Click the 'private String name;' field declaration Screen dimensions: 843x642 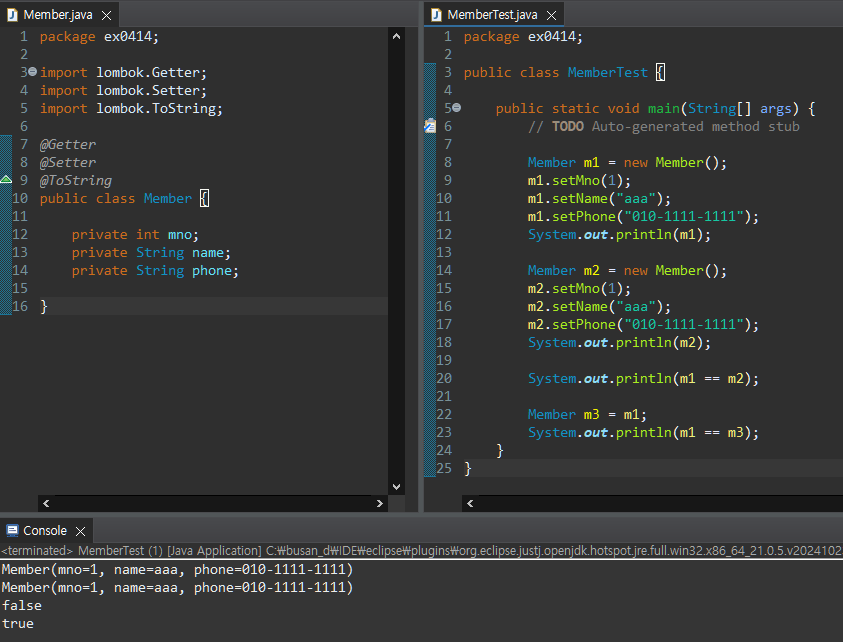(x=152, y=253)
